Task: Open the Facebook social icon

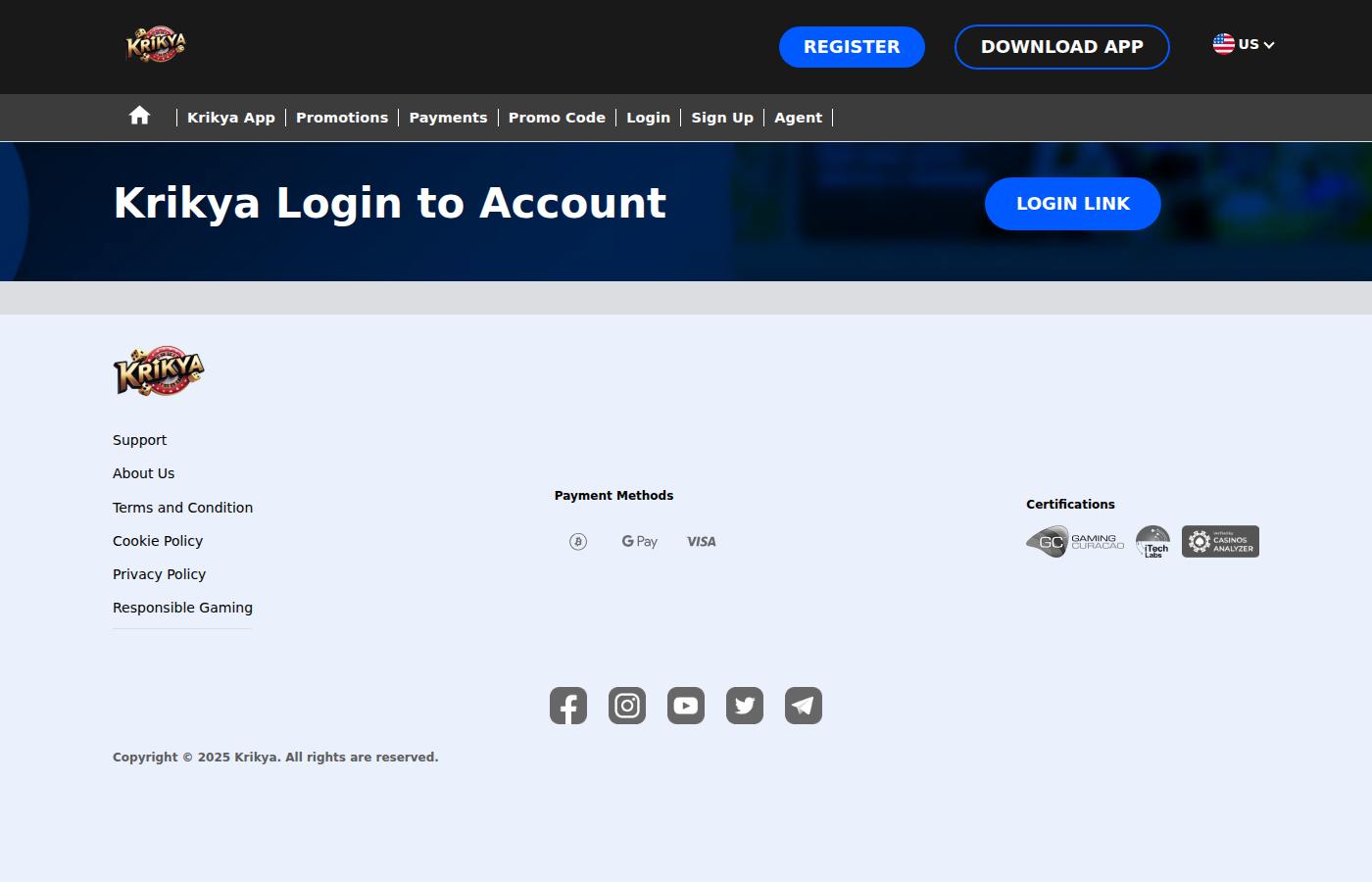Action: click(x=568, y=706)
